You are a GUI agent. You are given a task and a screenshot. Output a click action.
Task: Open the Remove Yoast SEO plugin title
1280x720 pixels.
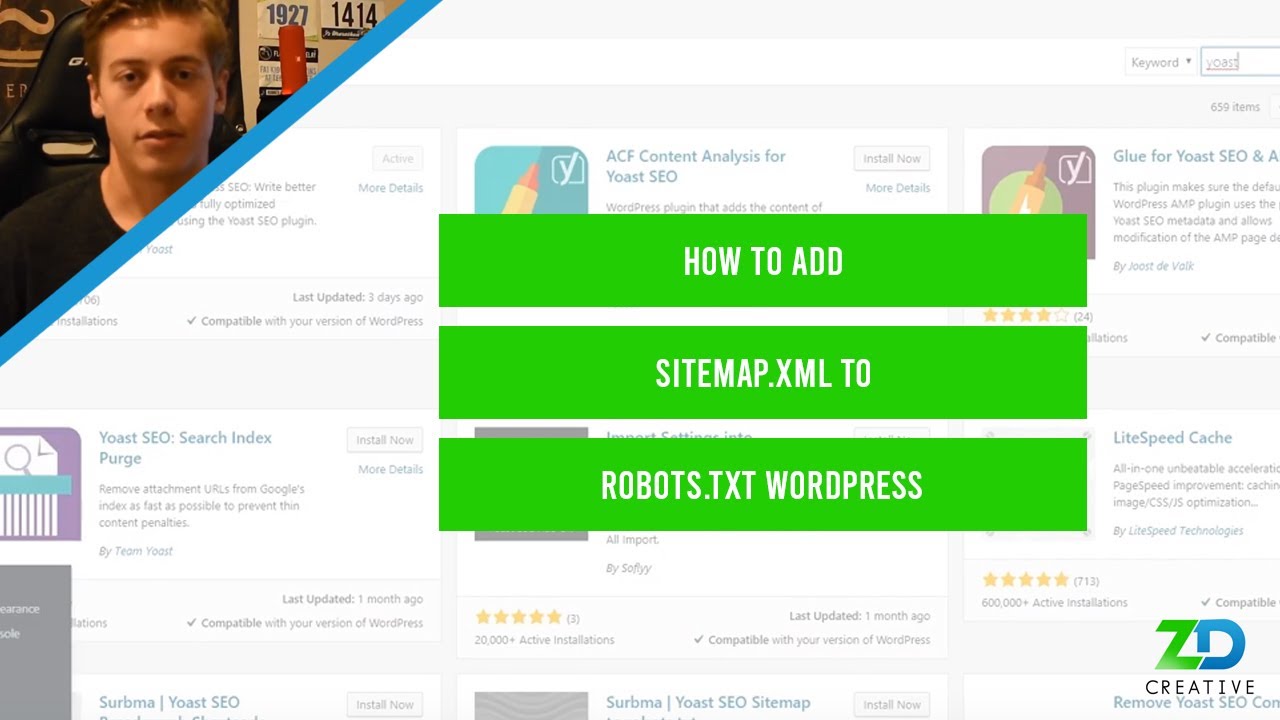[1196, 702]
